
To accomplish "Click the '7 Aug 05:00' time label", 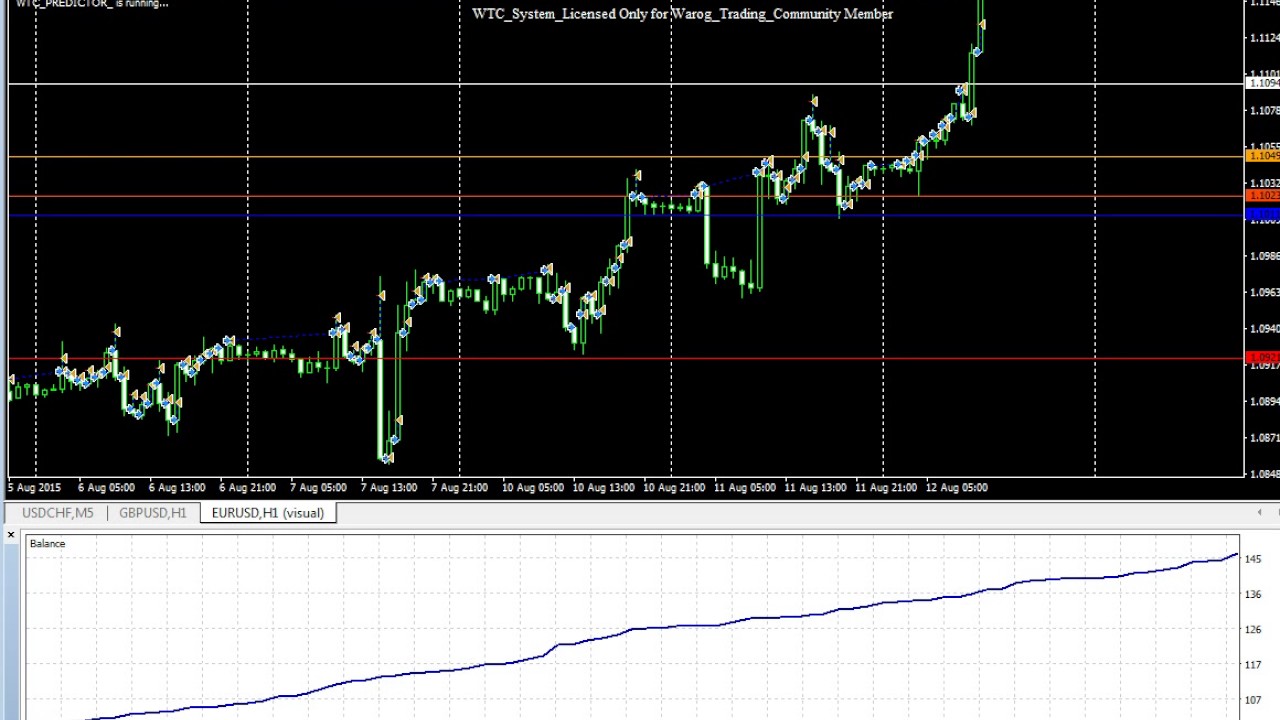I will click(x=318, y=488).
